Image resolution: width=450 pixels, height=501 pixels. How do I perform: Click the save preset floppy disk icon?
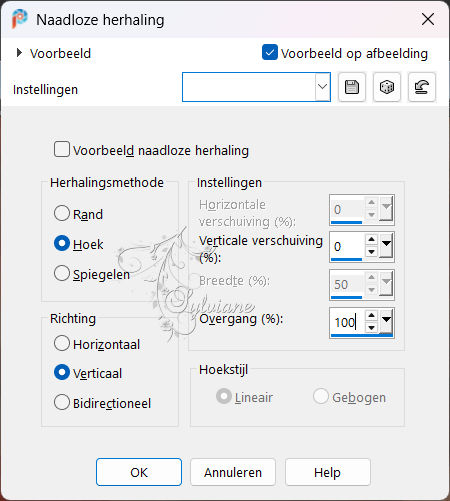pyautogui.click(x=352, y=87)
